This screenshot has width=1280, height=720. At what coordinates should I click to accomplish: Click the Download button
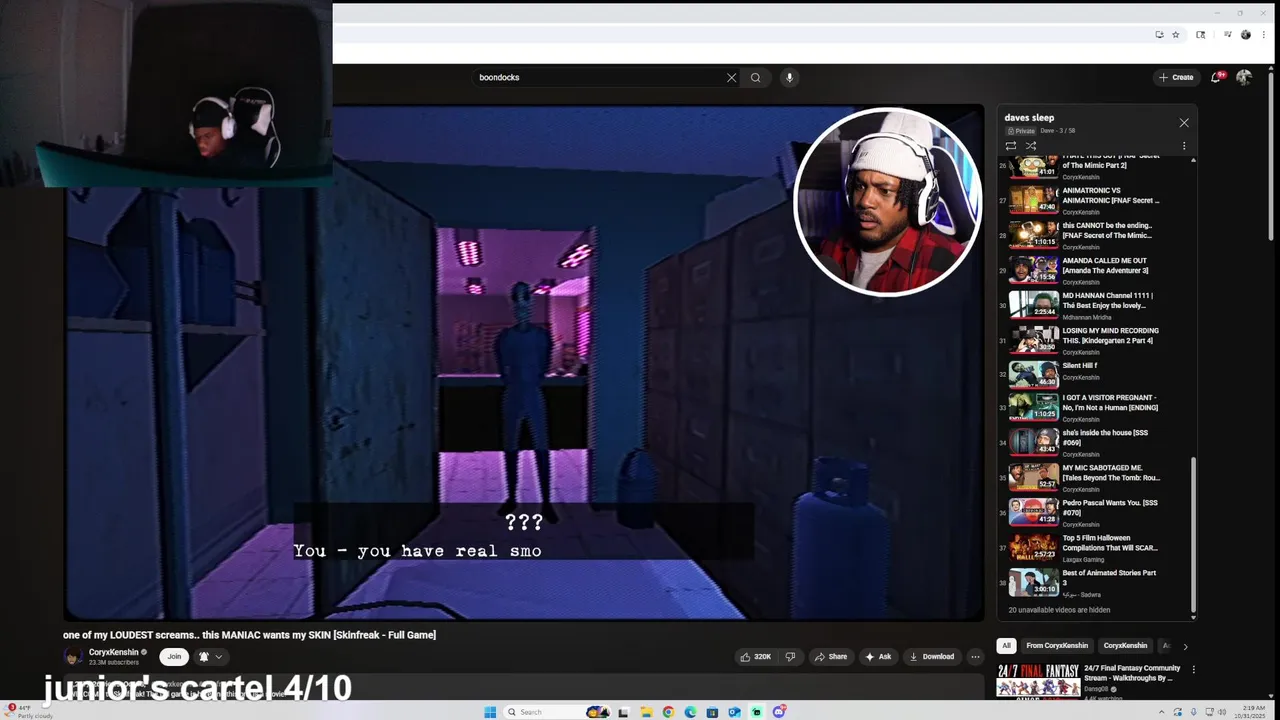pos(932,657)
